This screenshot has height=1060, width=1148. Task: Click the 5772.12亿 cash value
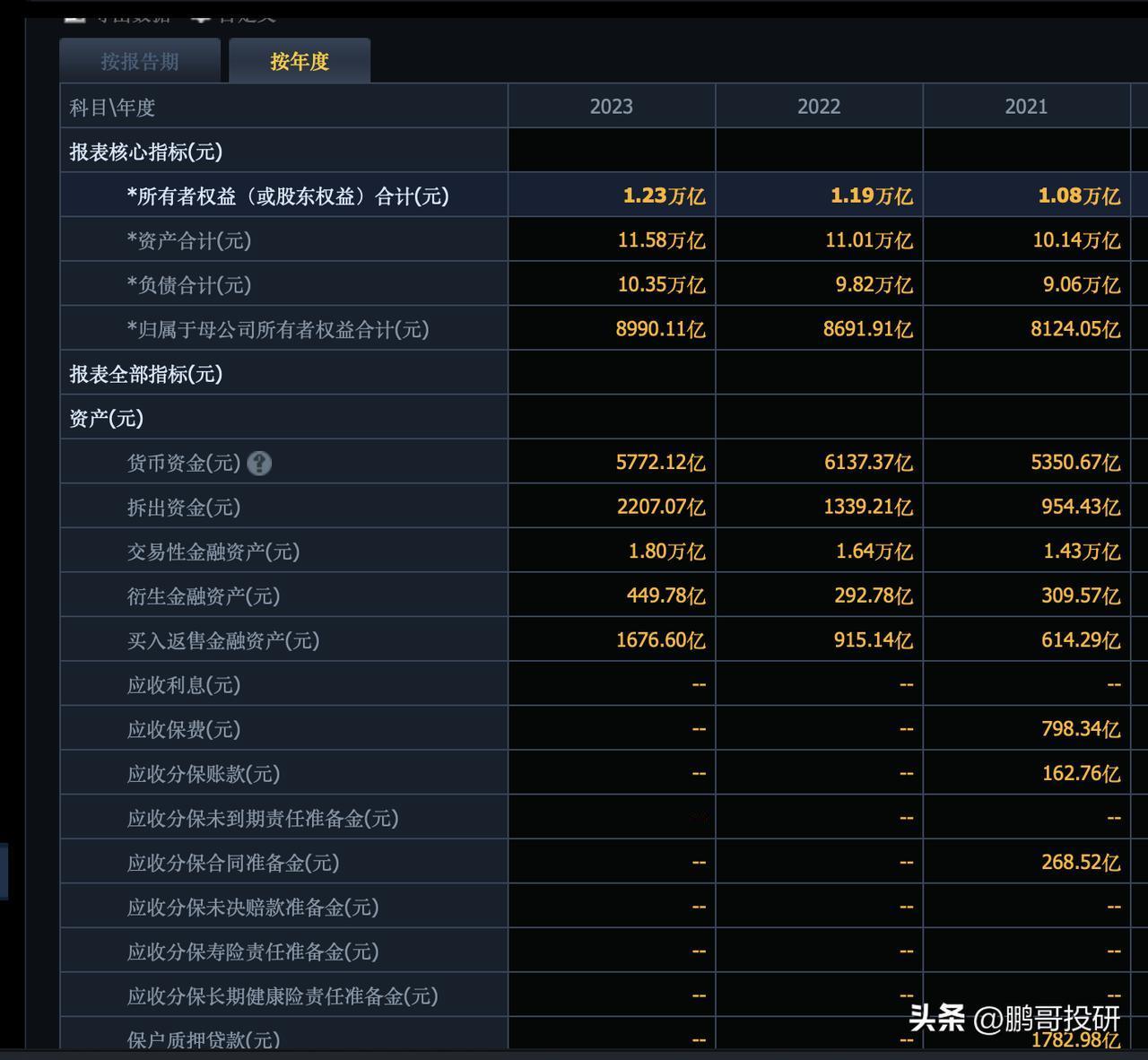pyautogui.click(x=661, y=463)
